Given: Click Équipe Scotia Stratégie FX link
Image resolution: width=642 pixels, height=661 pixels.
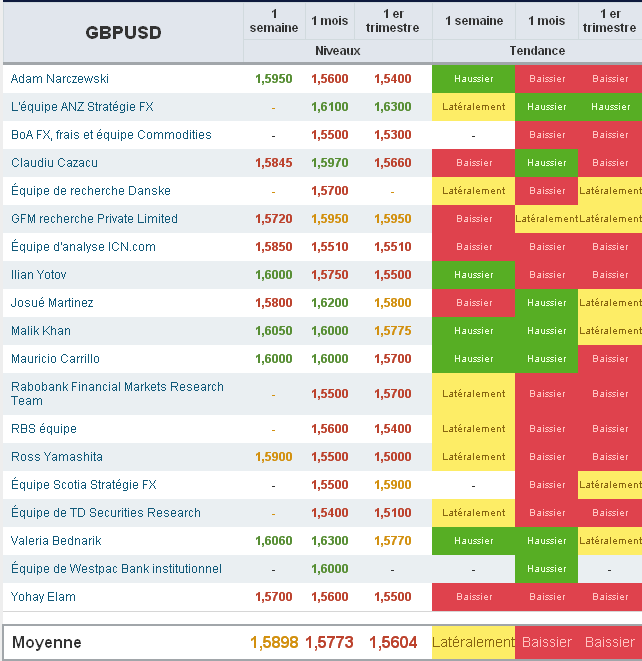Looking at the screenshot, I should [83, 485].
